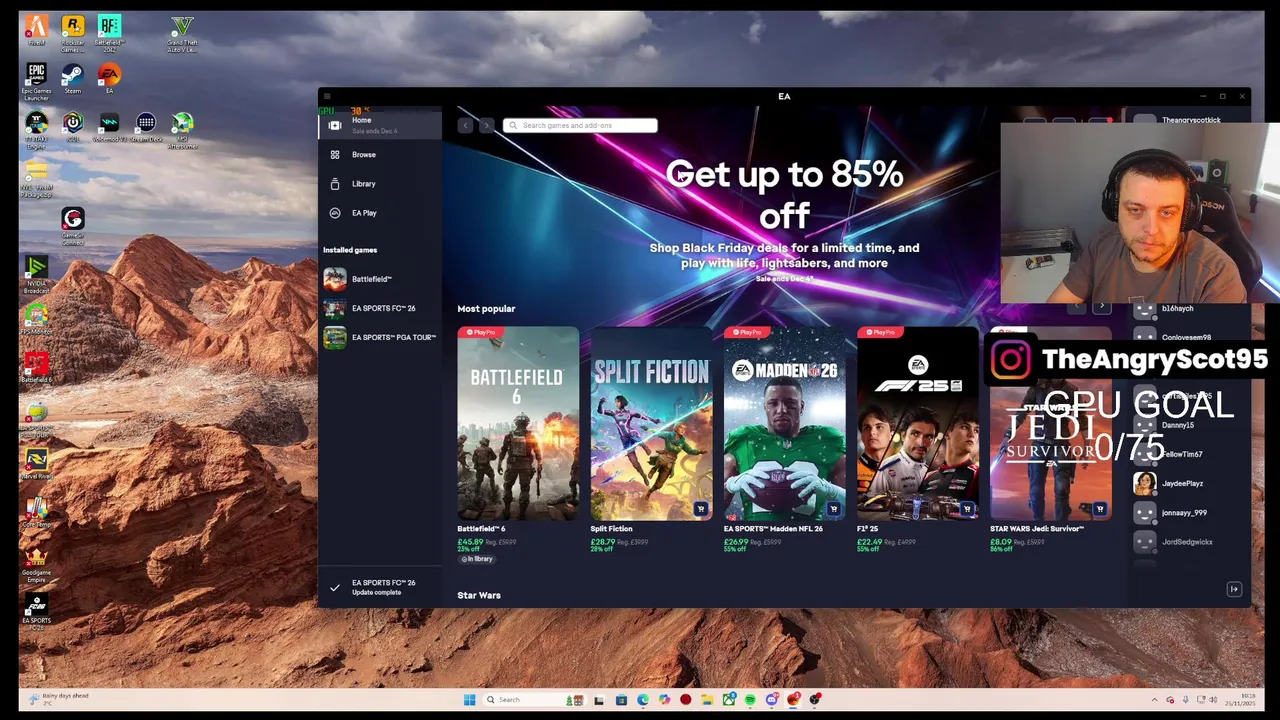
Task: Open FiveM desktop shortcut
Action: point(36,31)
